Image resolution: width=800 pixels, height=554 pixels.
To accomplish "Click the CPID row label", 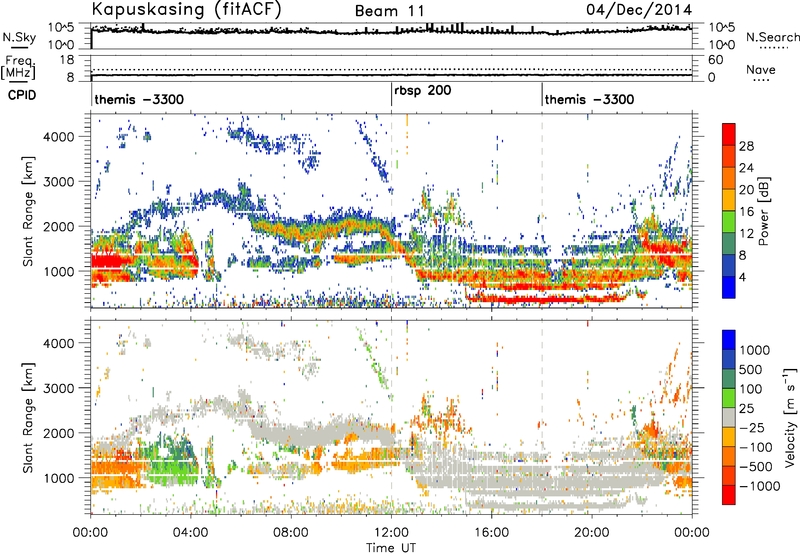I will tap(22, 95).
